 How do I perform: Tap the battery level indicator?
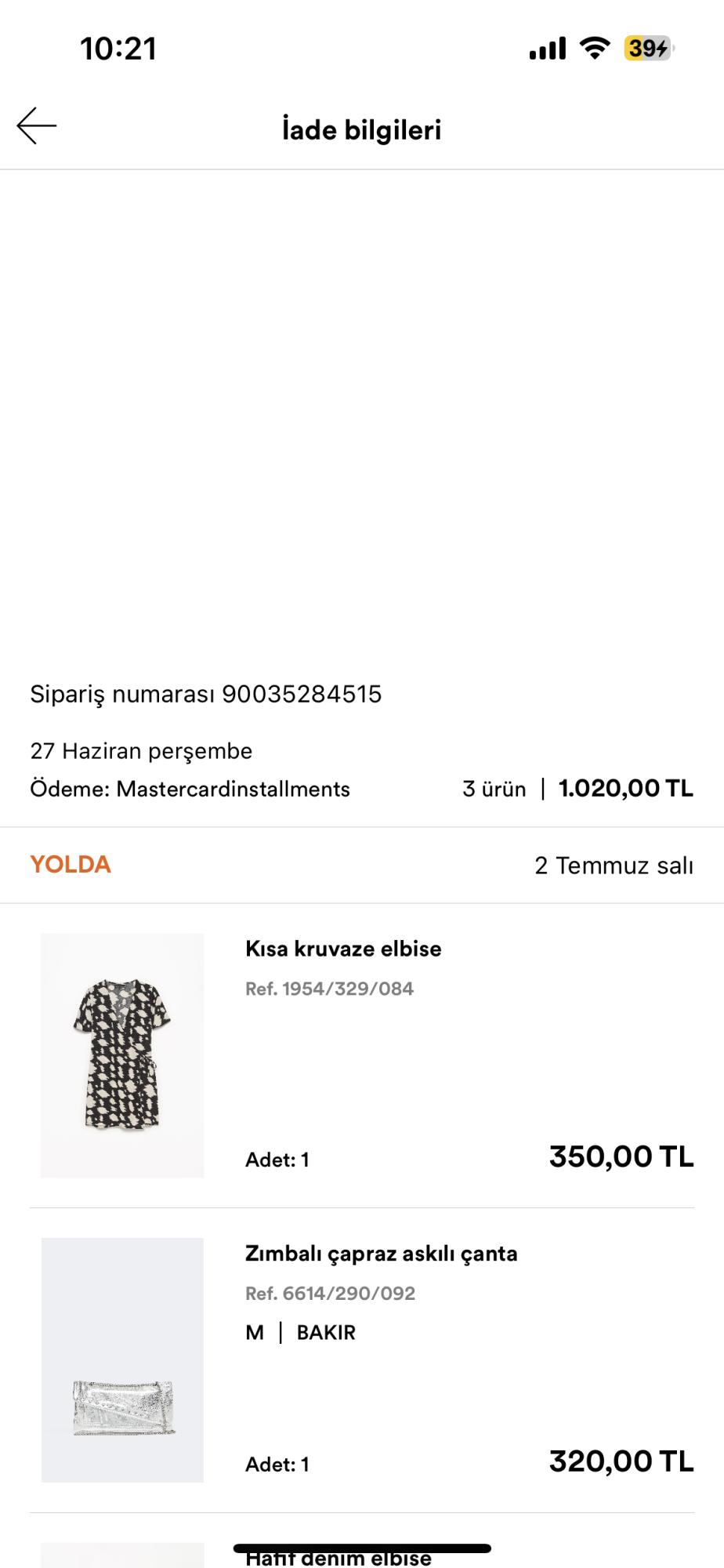click(x=649, y=49)
